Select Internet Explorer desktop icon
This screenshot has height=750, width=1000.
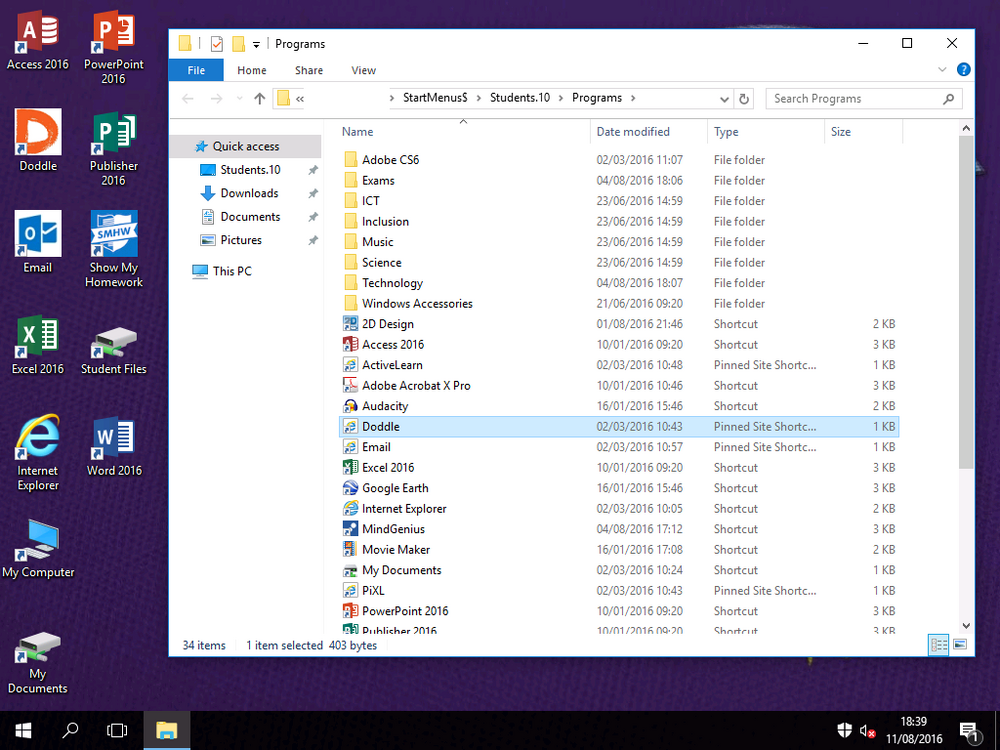click(38, 453)
